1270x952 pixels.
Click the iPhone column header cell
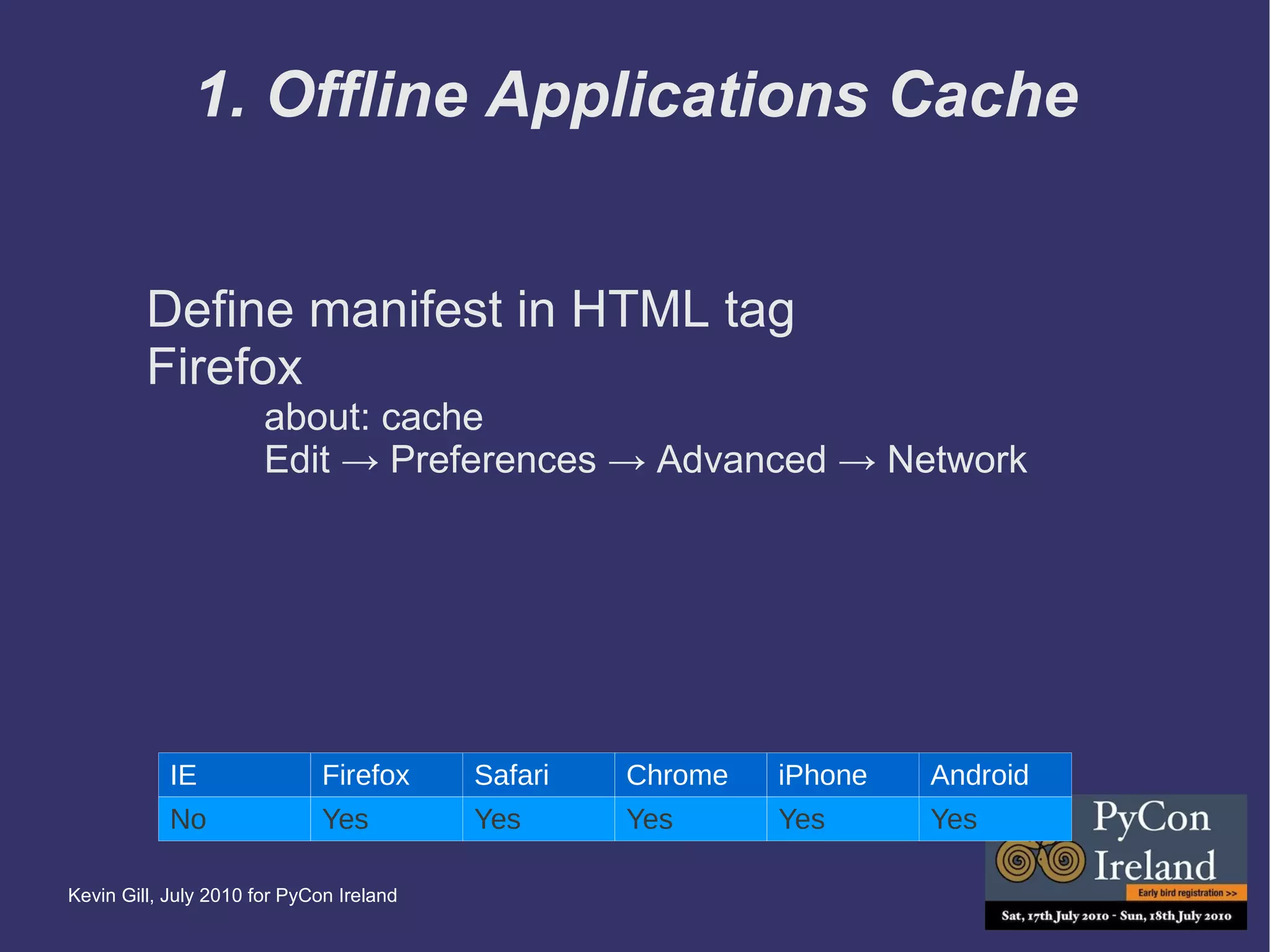tap(841, 775)
